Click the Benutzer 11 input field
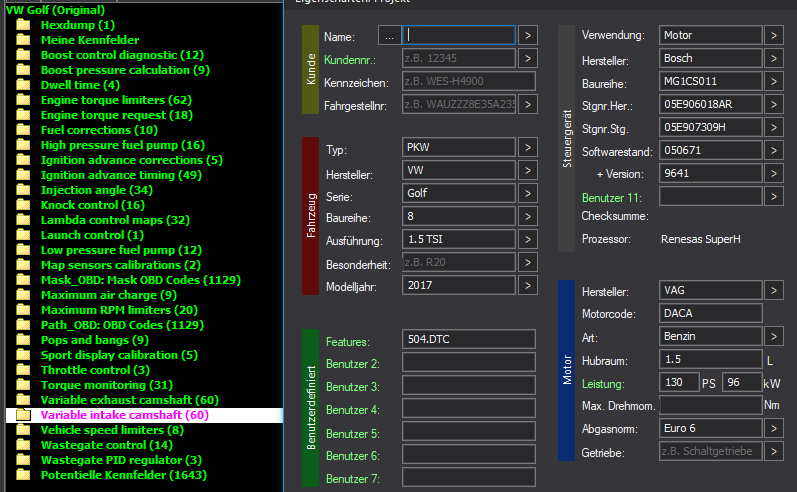Screen dimensions: 797x492 [x=711, y=196]
